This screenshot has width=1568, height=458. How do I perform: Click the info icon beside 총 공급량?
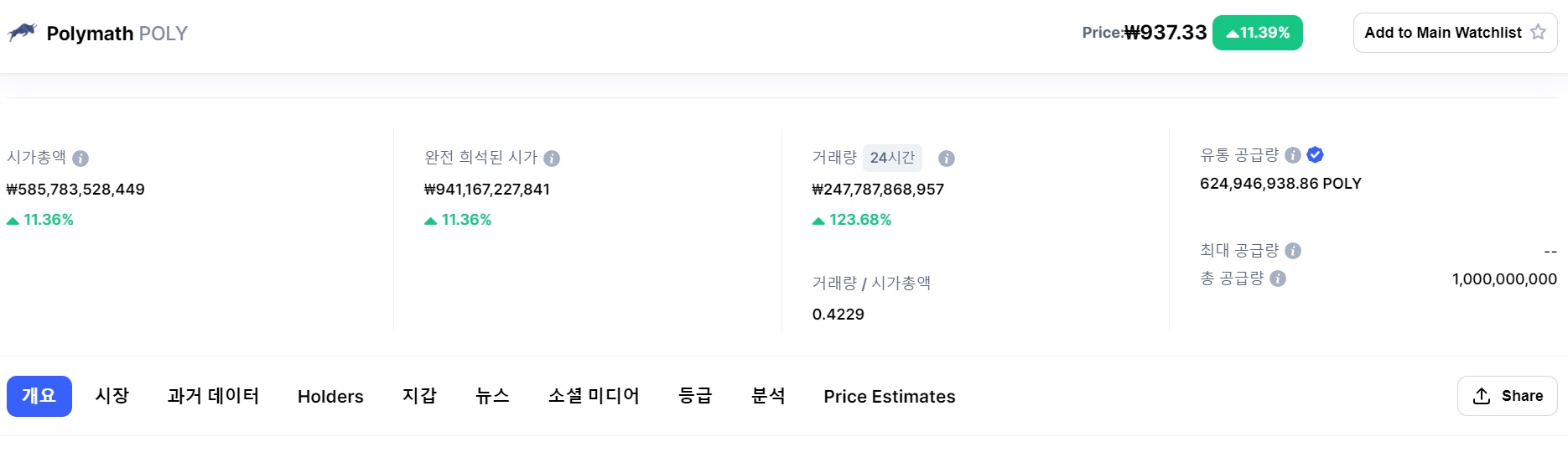coord(1278,278)
